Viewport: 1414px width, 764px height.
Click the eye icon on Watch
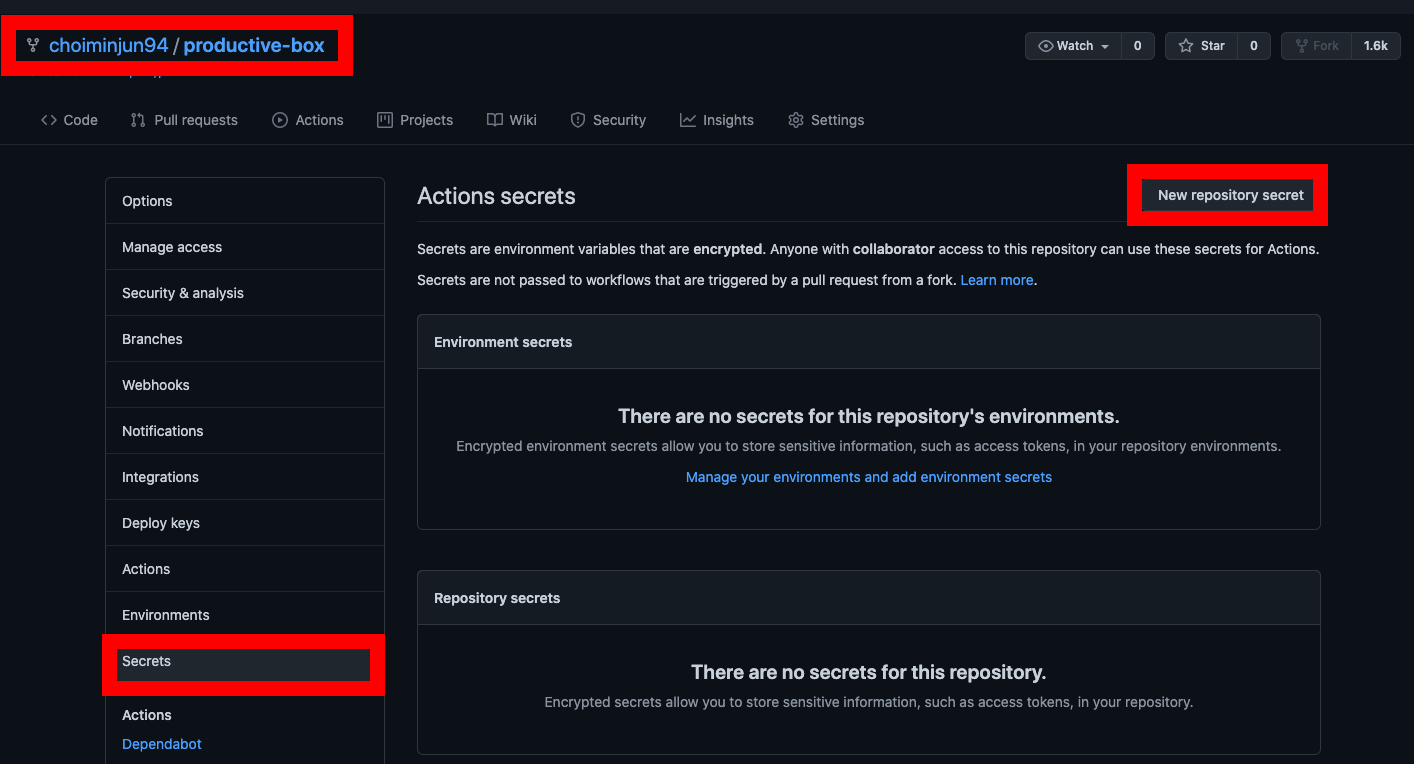pyautogui.click(x=1046, y=46)
